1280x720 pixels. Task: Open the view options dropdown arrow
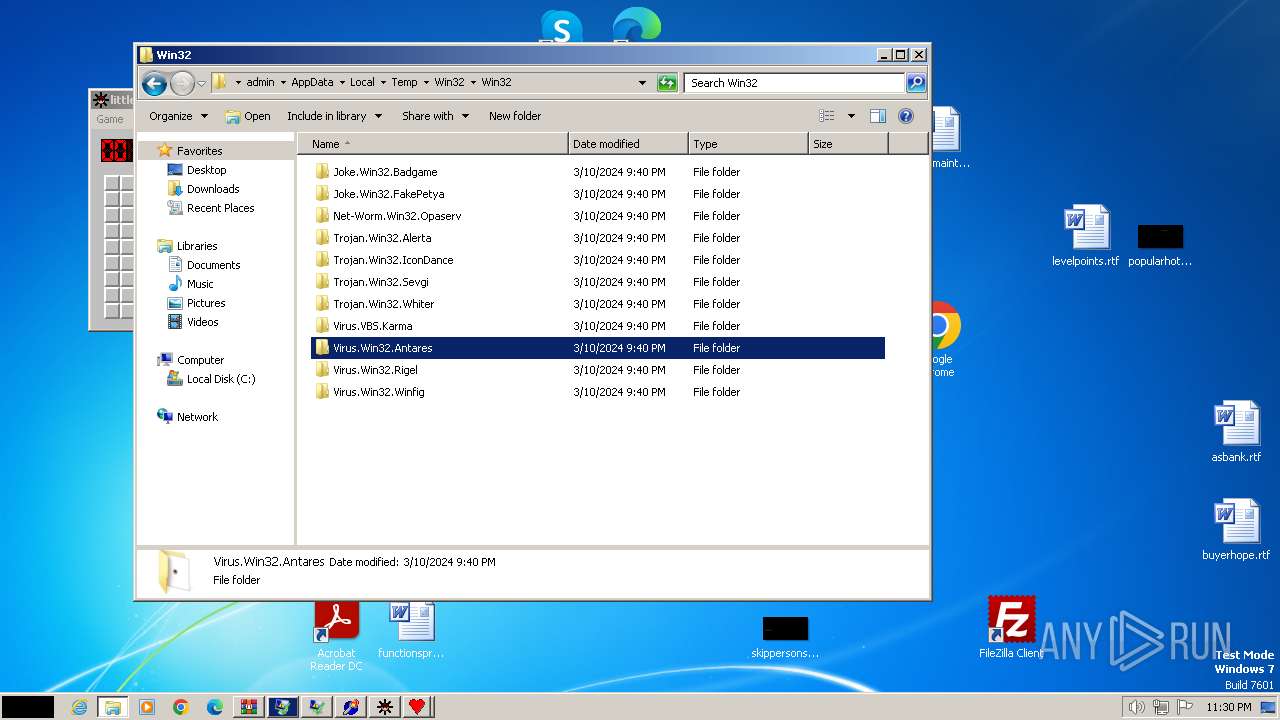click(x=851, y=116)
